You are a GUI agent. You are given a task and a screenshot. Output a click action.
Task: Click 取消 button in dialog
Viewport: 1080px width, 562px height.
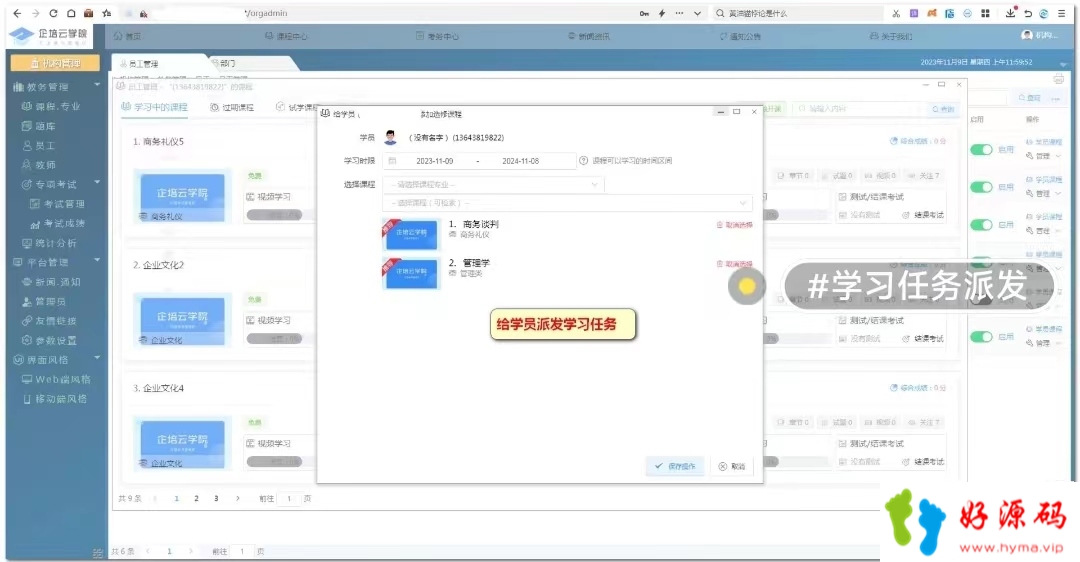[x=732, y=466]
